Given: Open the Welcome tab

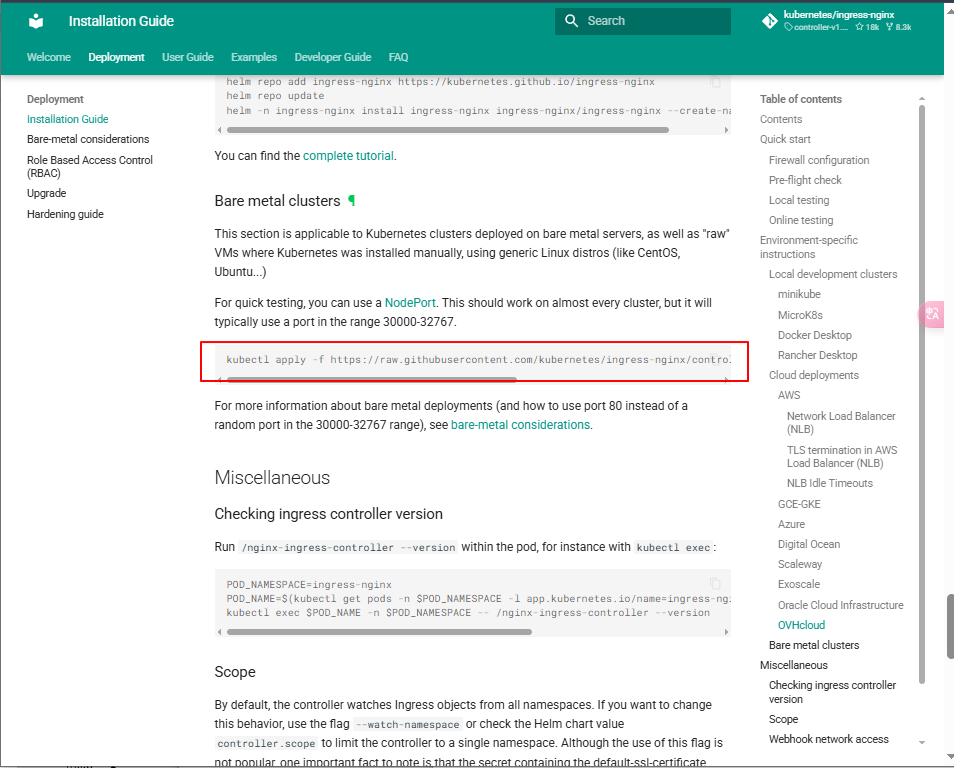Looking at the screenshot, I should point(49,57).
